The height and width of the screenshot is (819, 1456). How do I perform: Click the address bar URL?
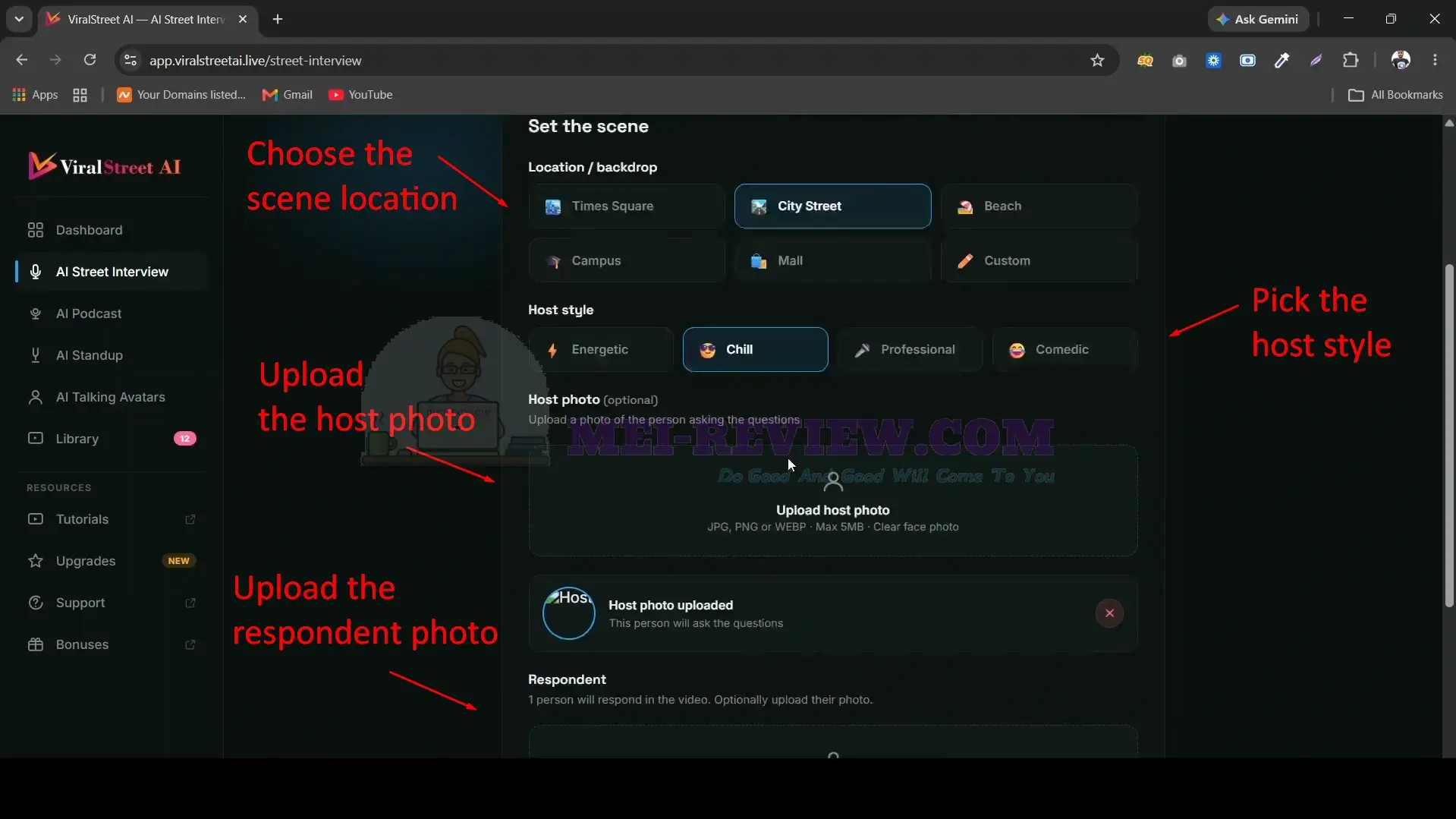[255, 61]
